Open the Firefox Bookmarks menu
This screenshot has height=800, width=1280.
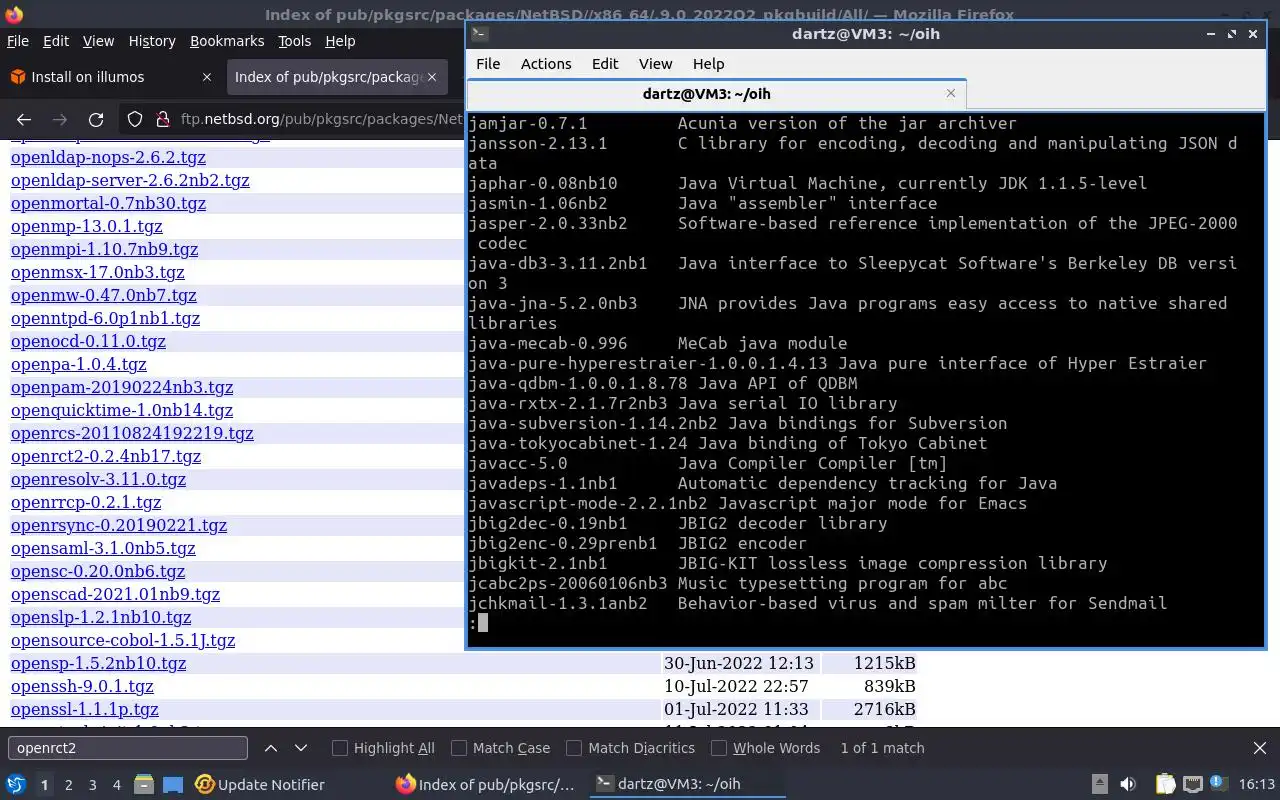227,41
